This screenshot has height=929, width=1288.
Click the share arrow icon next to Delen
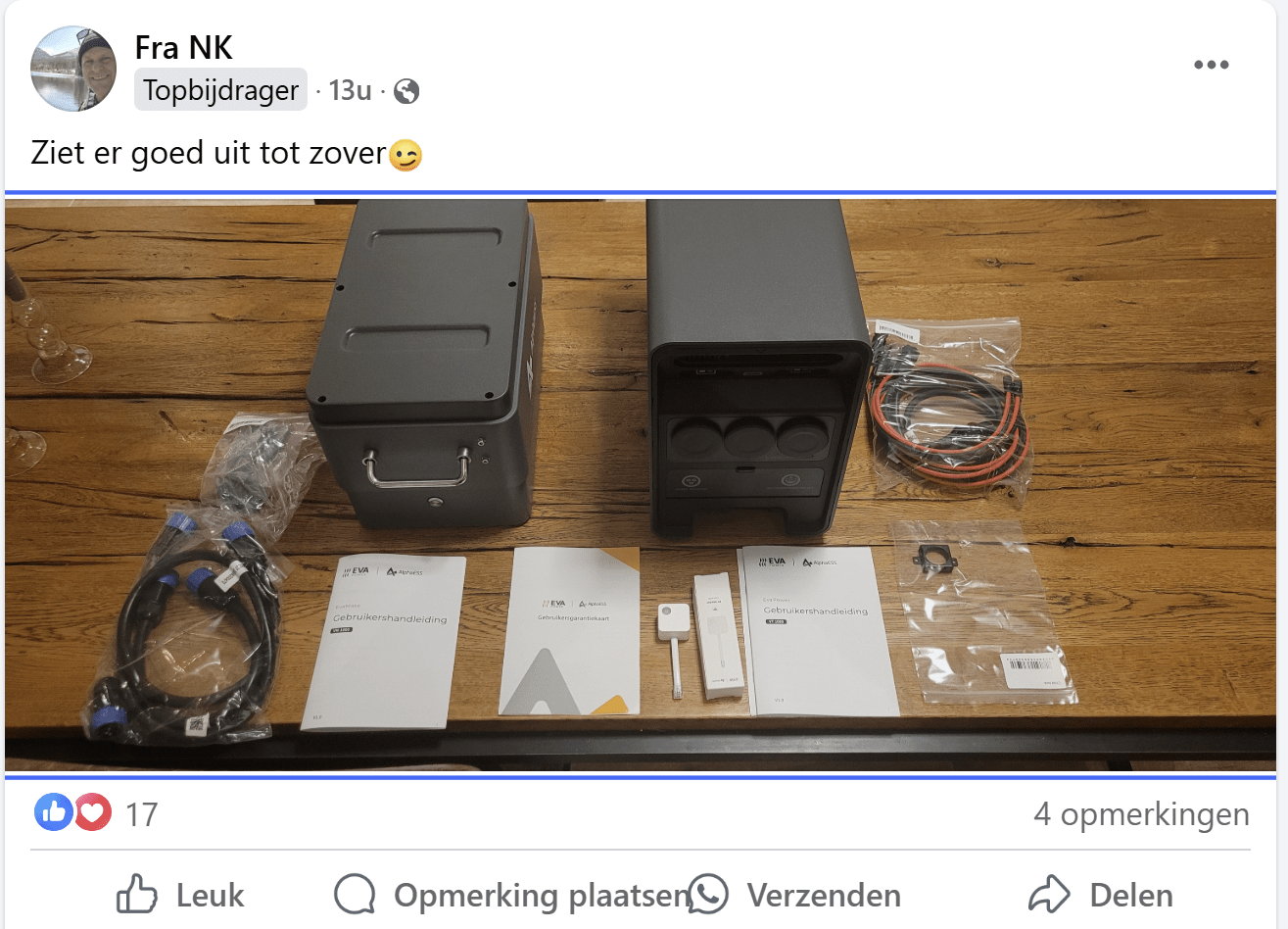click(x=1049, y=895)
